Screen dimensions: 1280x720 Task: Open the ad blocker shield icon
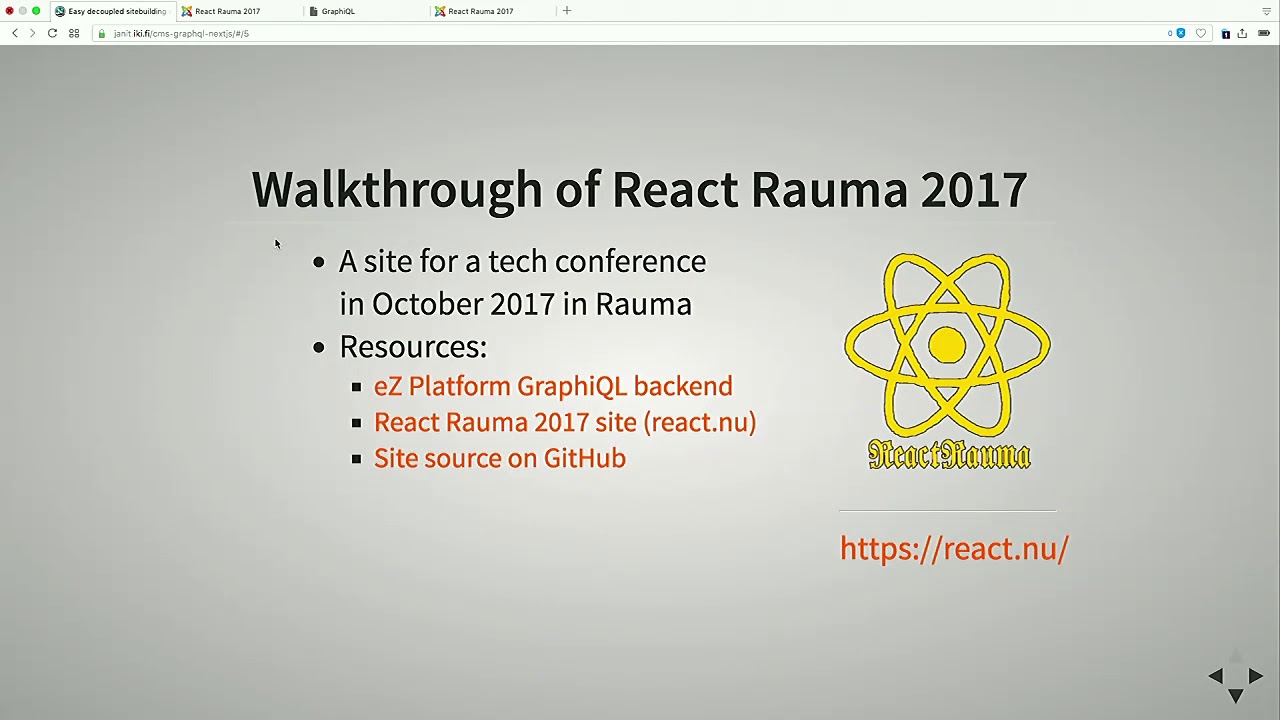pos(1180,33)
